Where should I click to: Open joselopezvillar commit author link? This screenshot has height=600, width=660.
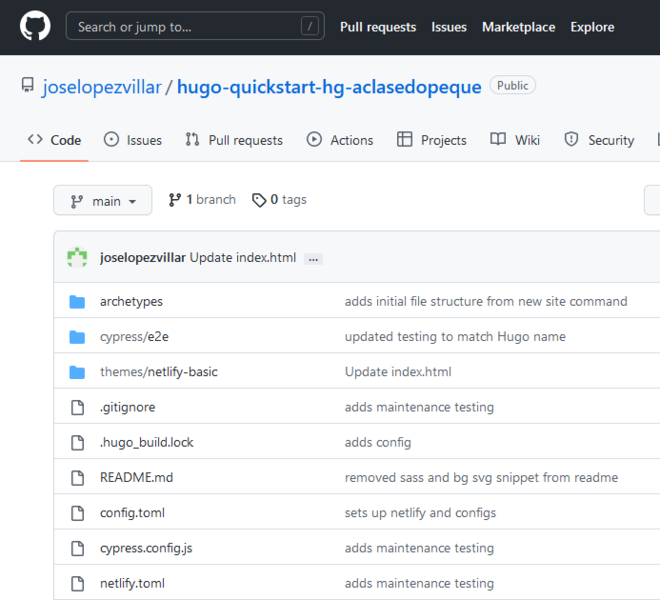[x=143, y=258]
